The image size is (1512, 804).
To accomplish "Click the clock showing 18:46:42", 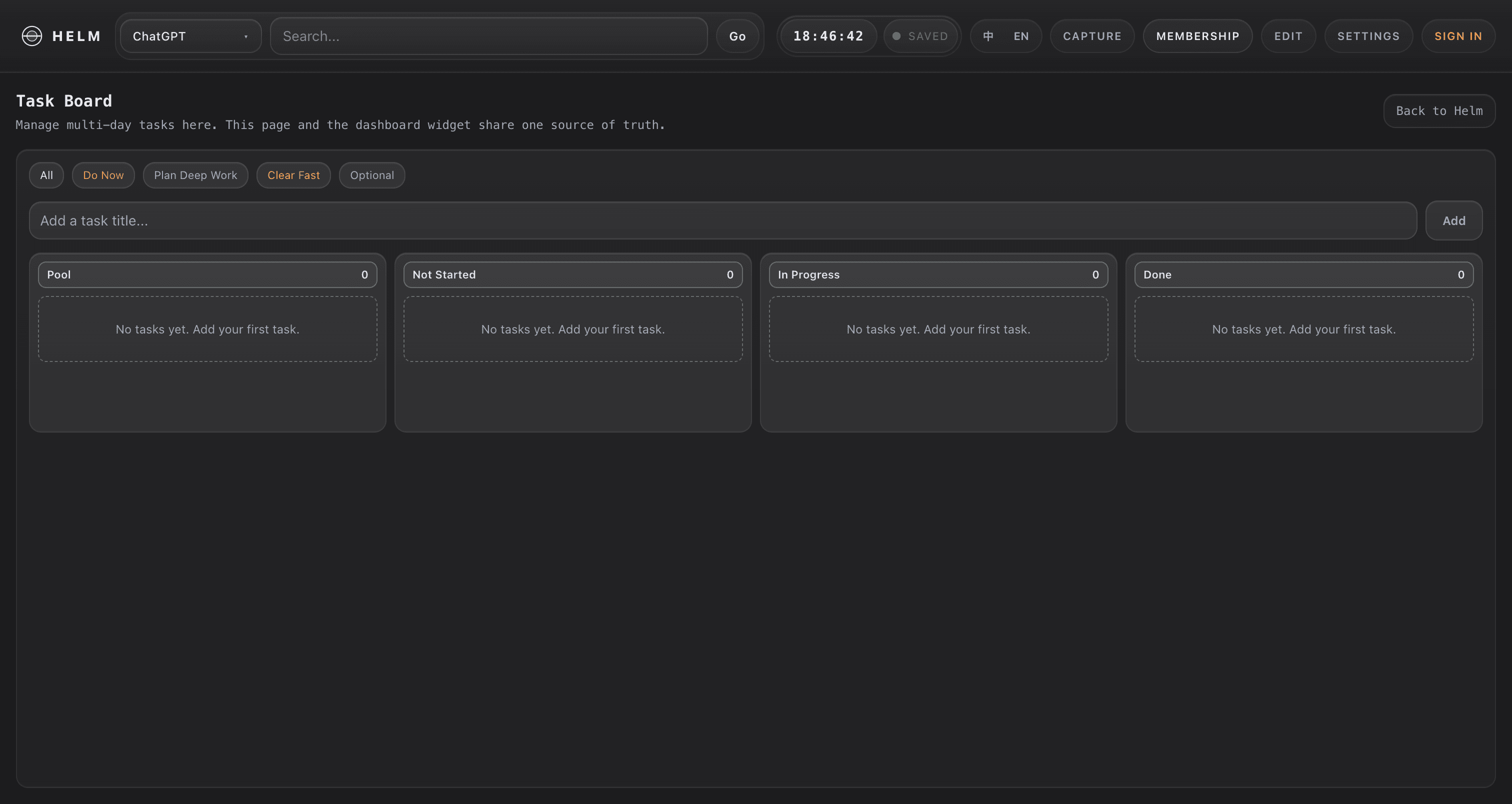I will click(x=827, y=36).
